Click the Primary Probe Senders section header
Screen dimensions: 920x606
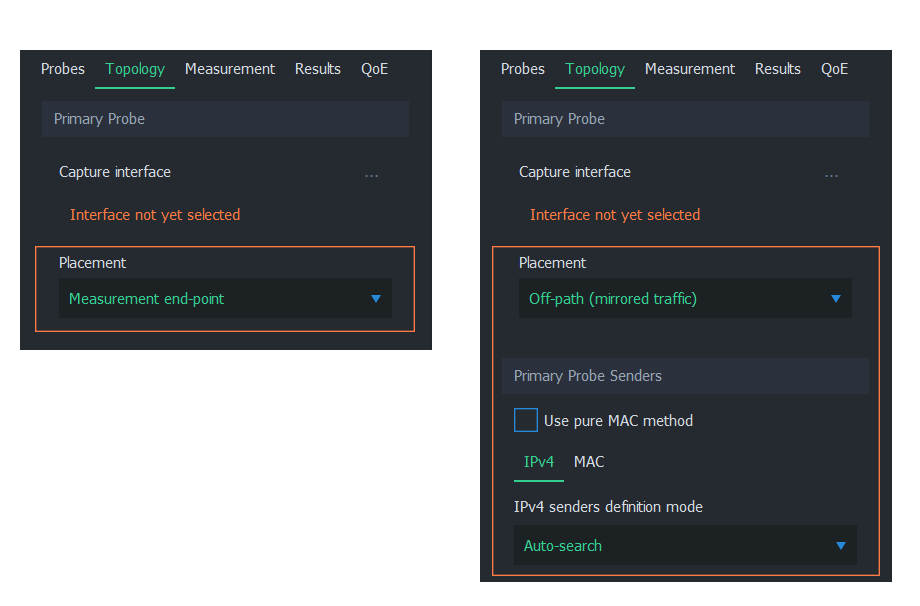pyautogui.click(x=685, y=375)
